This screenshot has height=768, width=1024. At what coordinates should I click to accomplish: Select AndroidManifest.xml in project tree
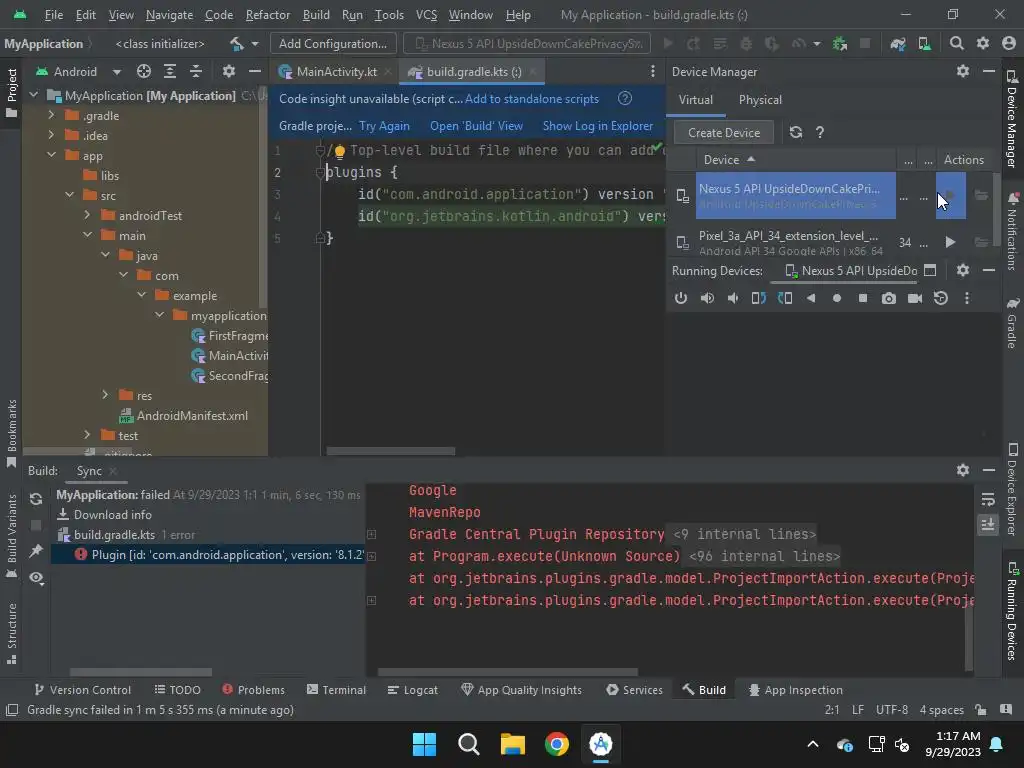pyautogui.click(x=192, y=415)
